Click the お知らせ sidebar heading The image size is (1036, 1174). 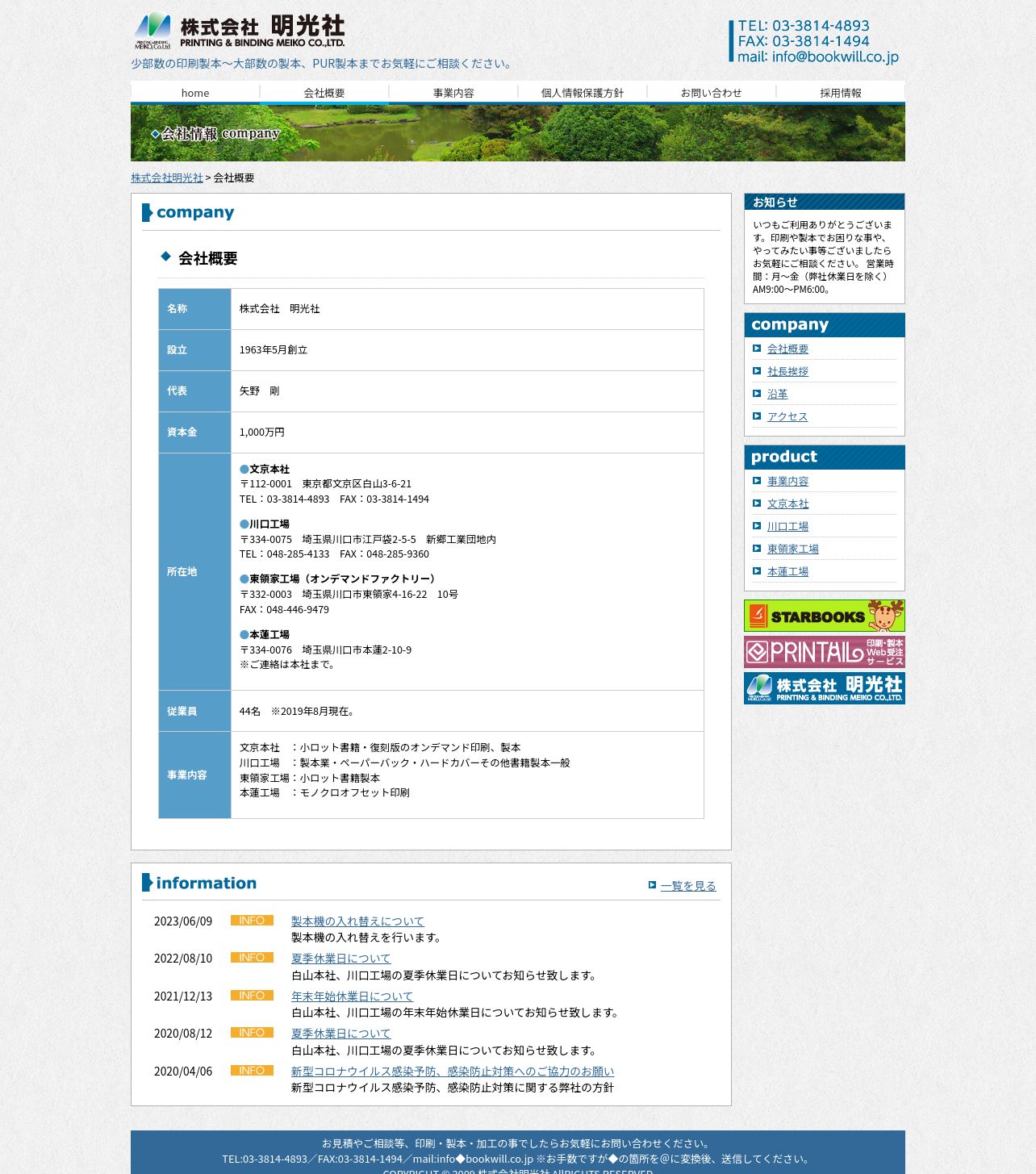click(825, 202)
